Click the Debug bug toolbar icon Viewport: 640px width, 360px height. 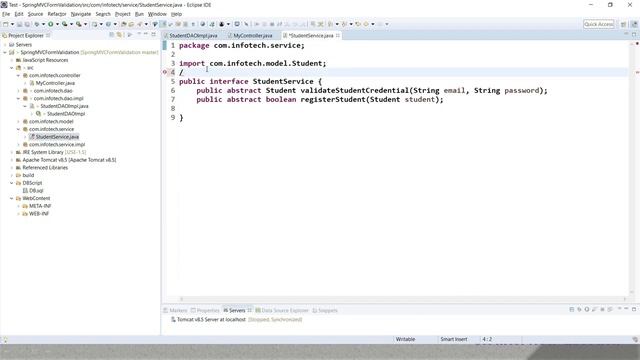point(37,24)
